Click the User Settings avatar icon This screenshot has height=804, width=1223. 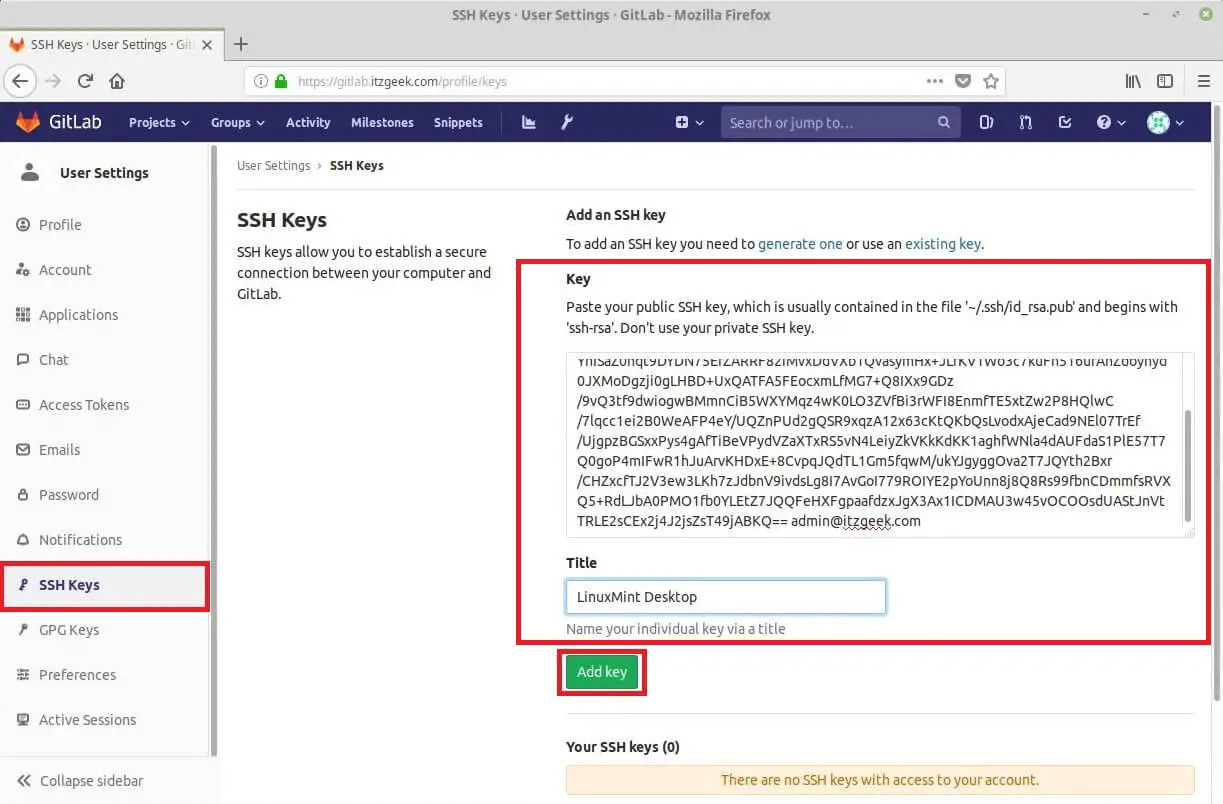point(30,172)
